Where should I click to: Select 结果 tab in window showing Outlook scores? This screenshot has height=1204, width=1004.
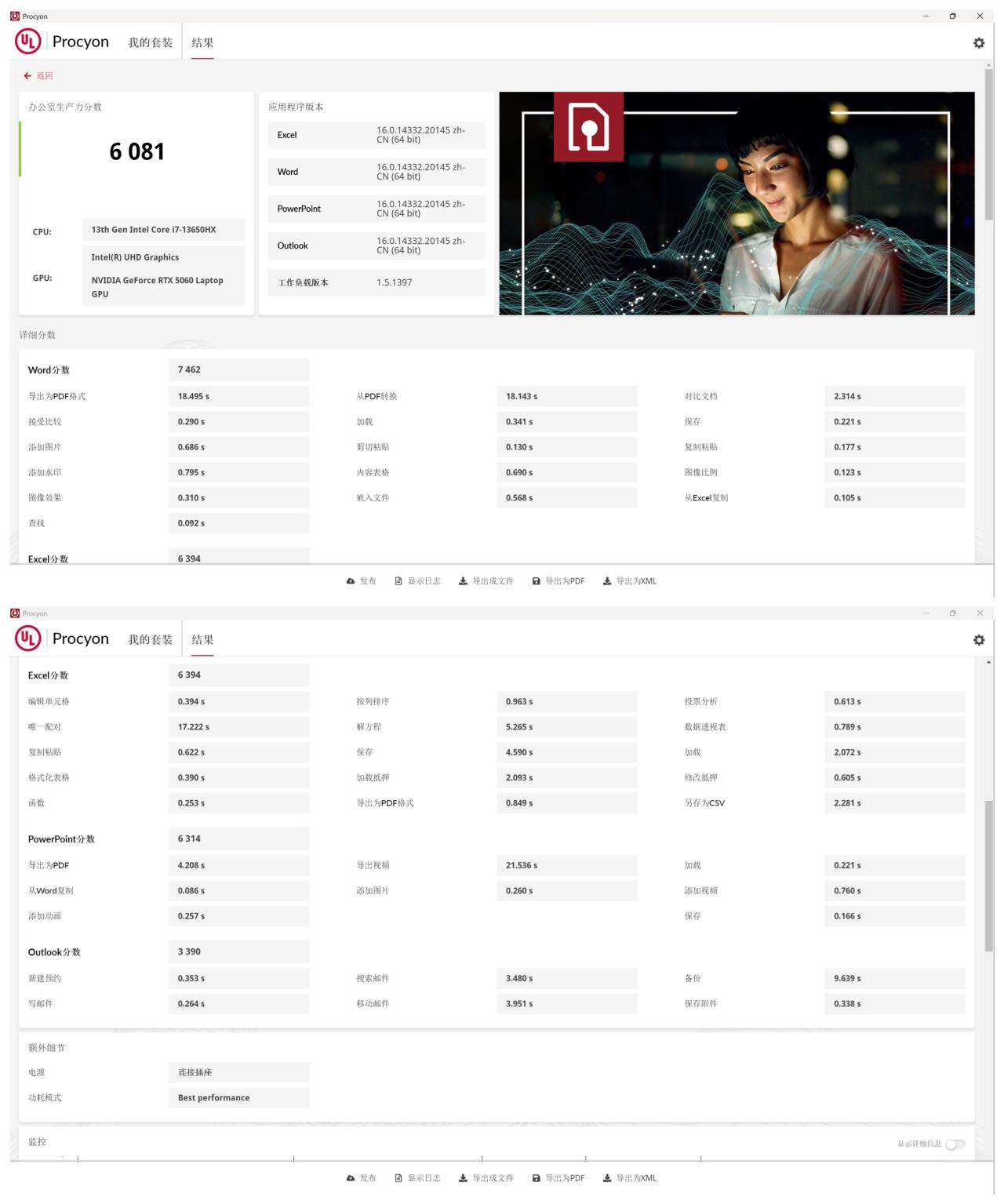tap(202, 640)
